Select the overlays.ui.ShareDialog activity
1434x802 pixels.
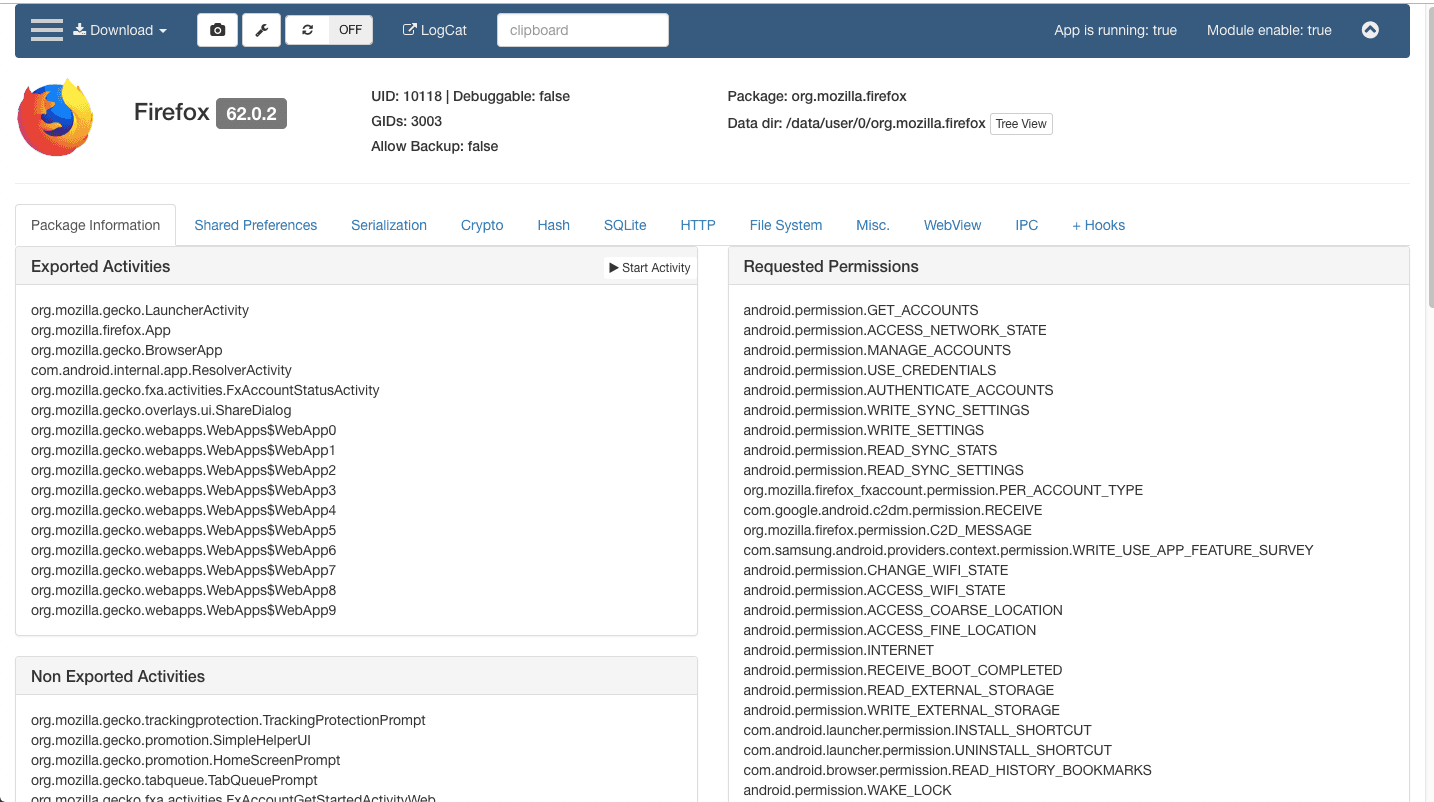(x=161, y=410)
